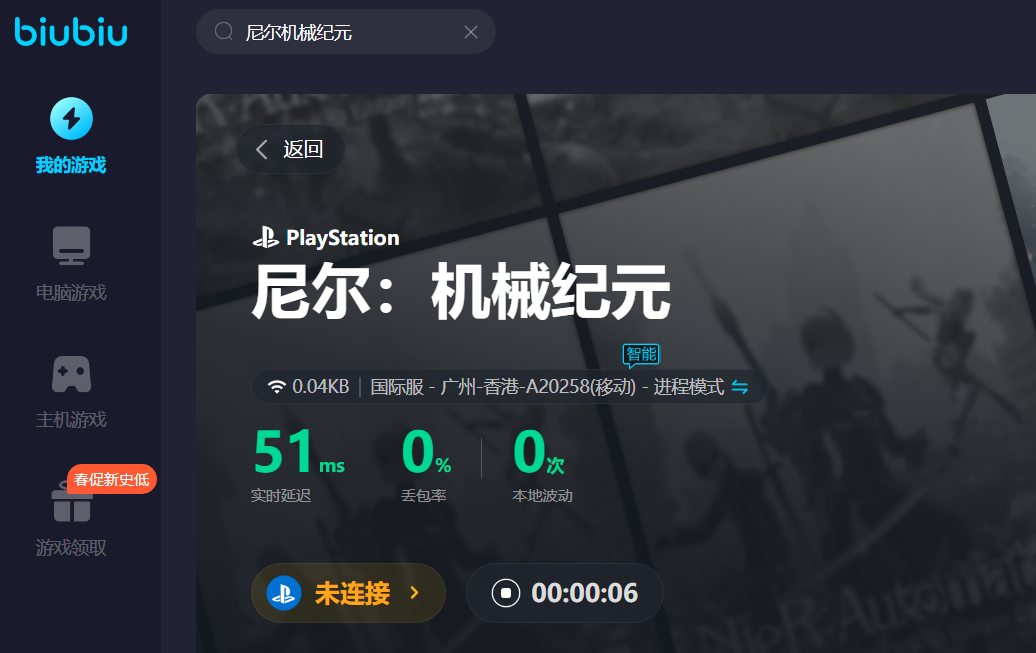1036x653 pixels.
Task: Switch node using blue swap arrows
Action: pos(740,387)
